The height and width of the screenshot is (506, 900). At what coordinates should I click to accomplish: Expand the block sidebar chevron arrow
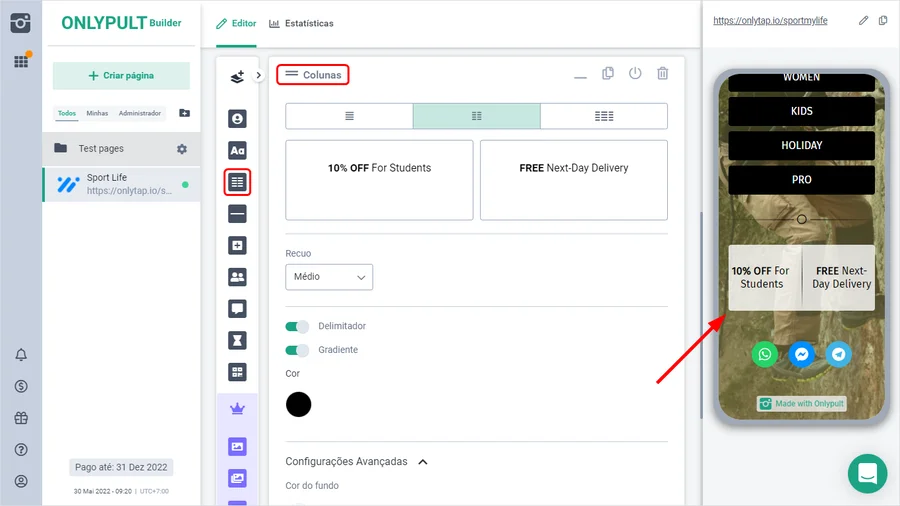[258, 75]
